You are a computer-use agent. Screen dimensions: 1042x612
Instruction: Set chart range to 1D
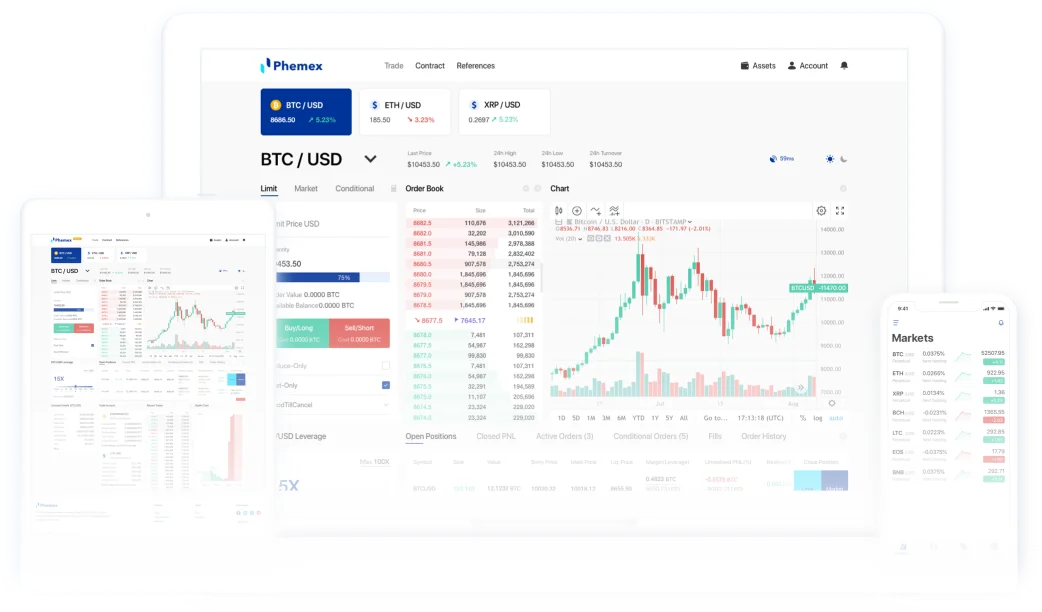pos(562,418)
